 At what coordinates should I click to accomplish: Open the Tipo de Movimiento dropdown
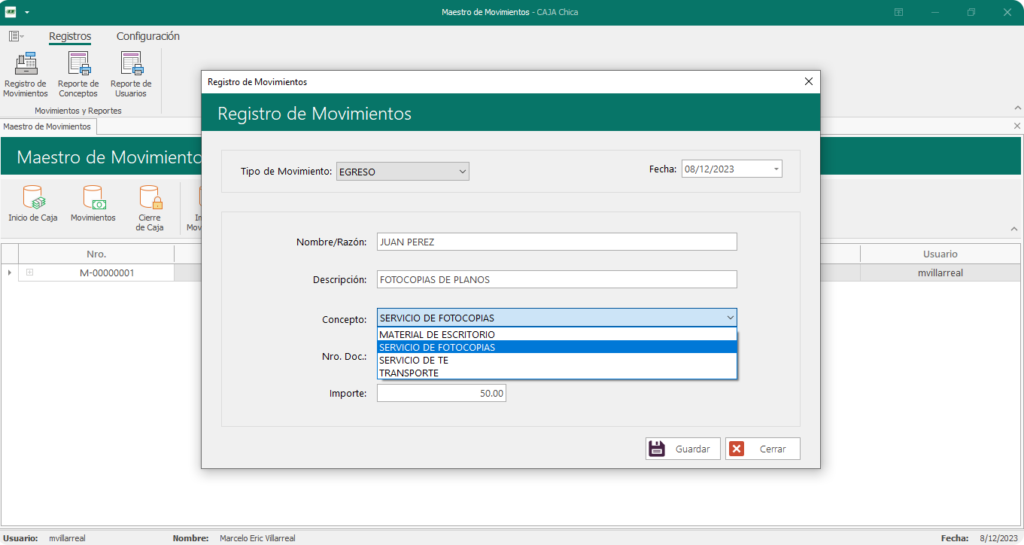point(462,172)
